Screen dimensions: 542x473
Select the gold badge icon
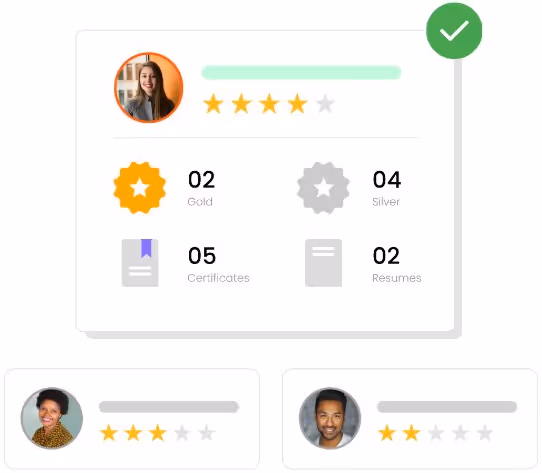coord(140,188)
